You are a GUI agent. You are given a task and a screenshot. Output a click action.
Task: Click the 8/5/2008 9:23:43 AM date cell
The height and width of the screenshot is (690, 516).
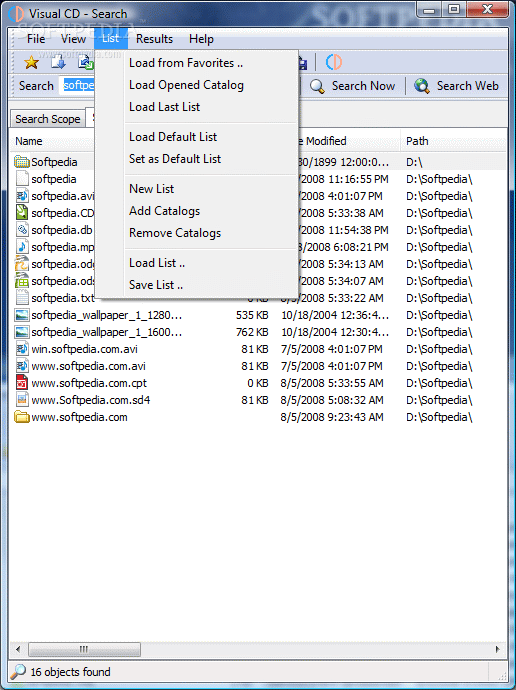332,417
